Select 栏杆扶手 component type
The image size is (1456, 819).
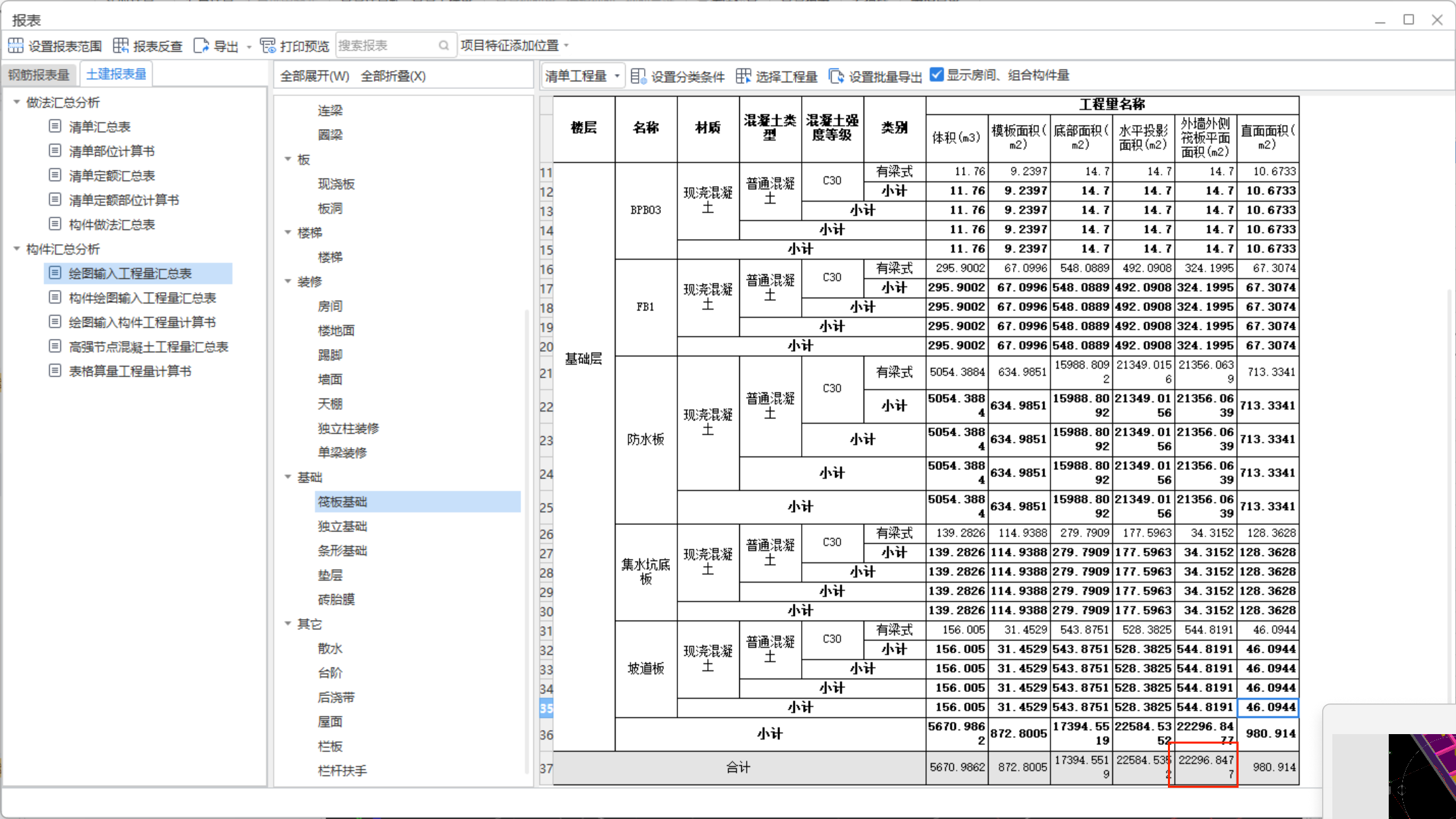342,770
